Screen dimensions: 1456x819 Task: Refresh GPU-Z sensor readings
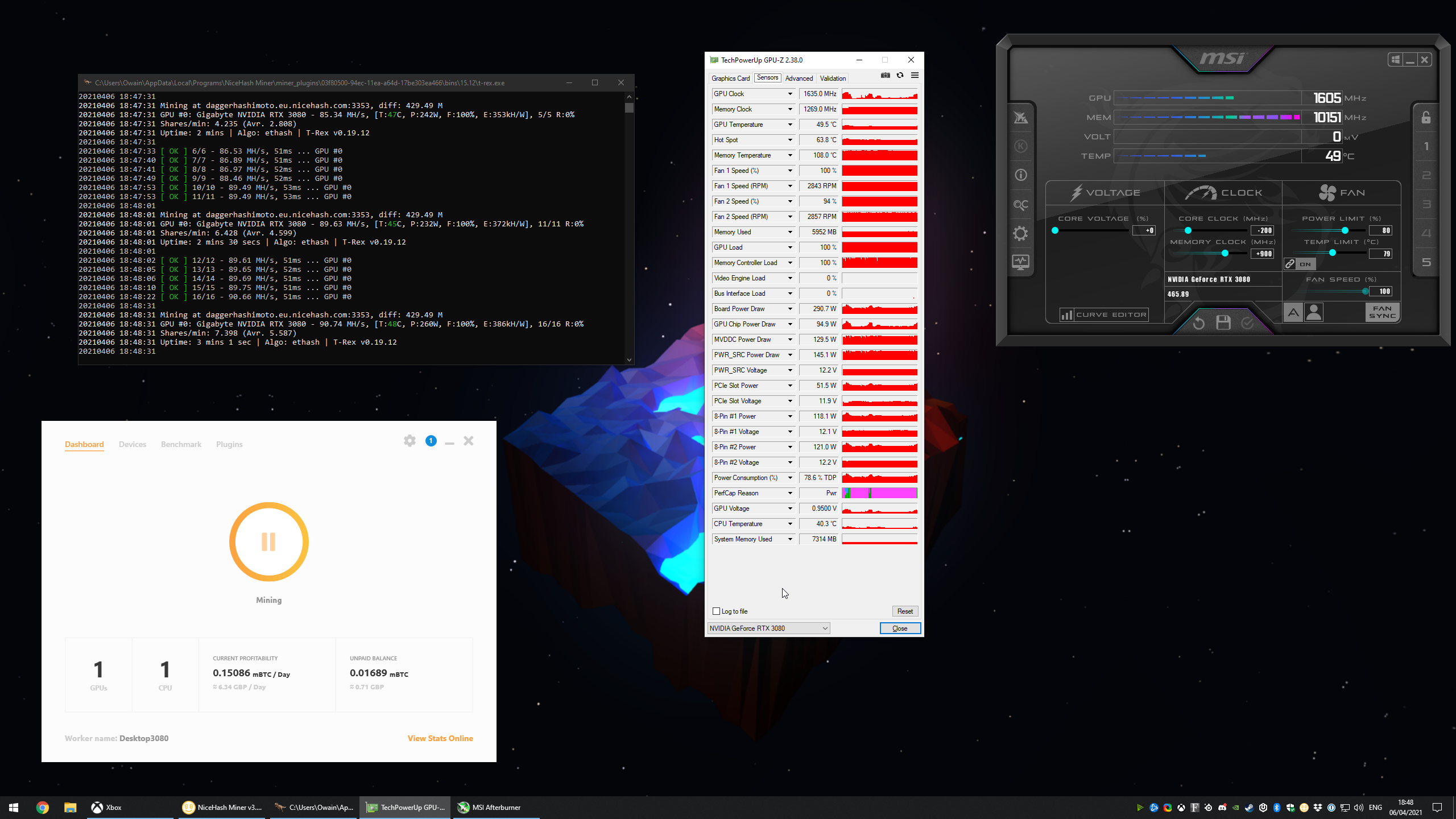900,75
